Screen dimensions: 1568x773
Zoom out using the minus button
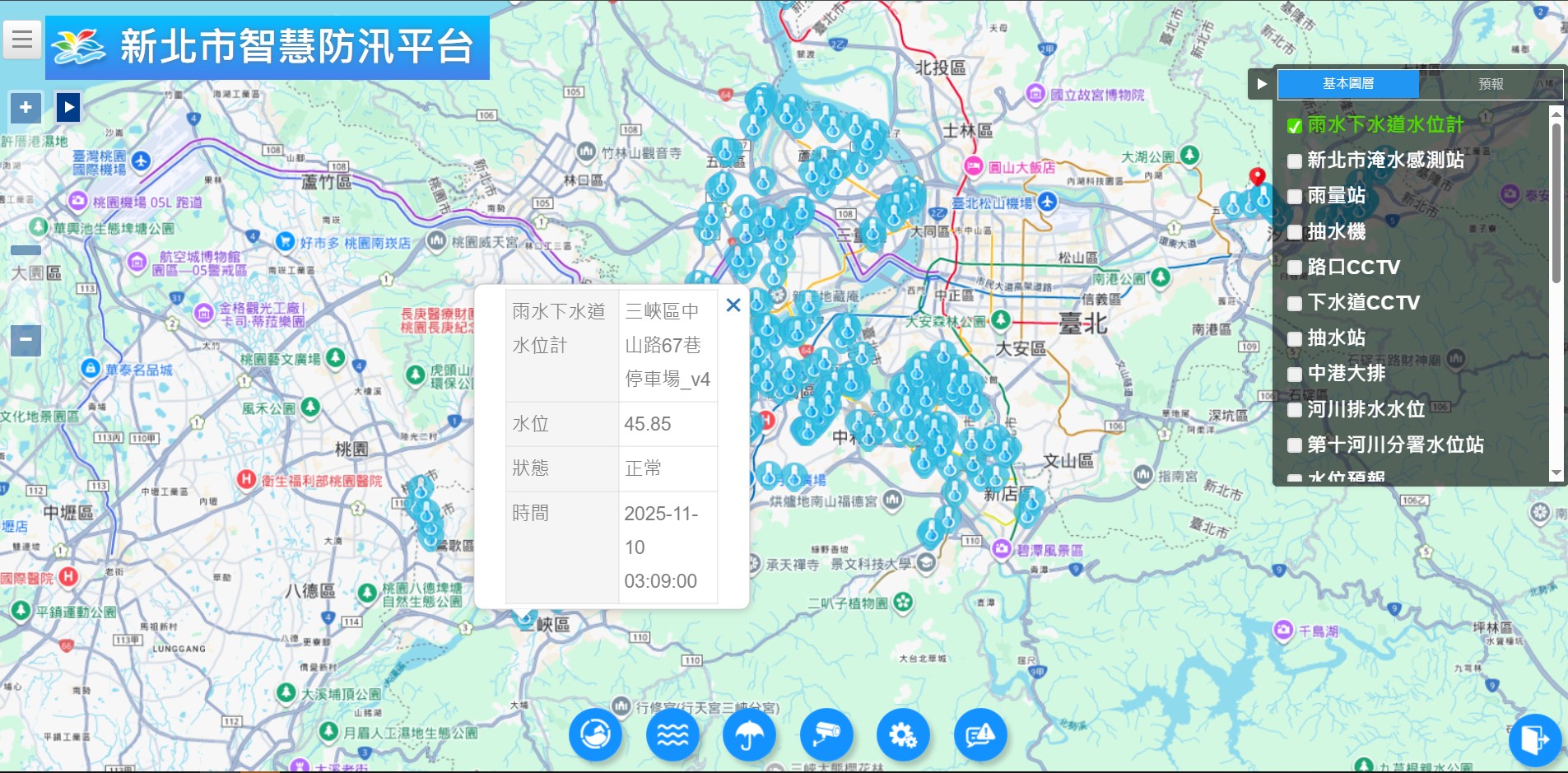[25, 339]
